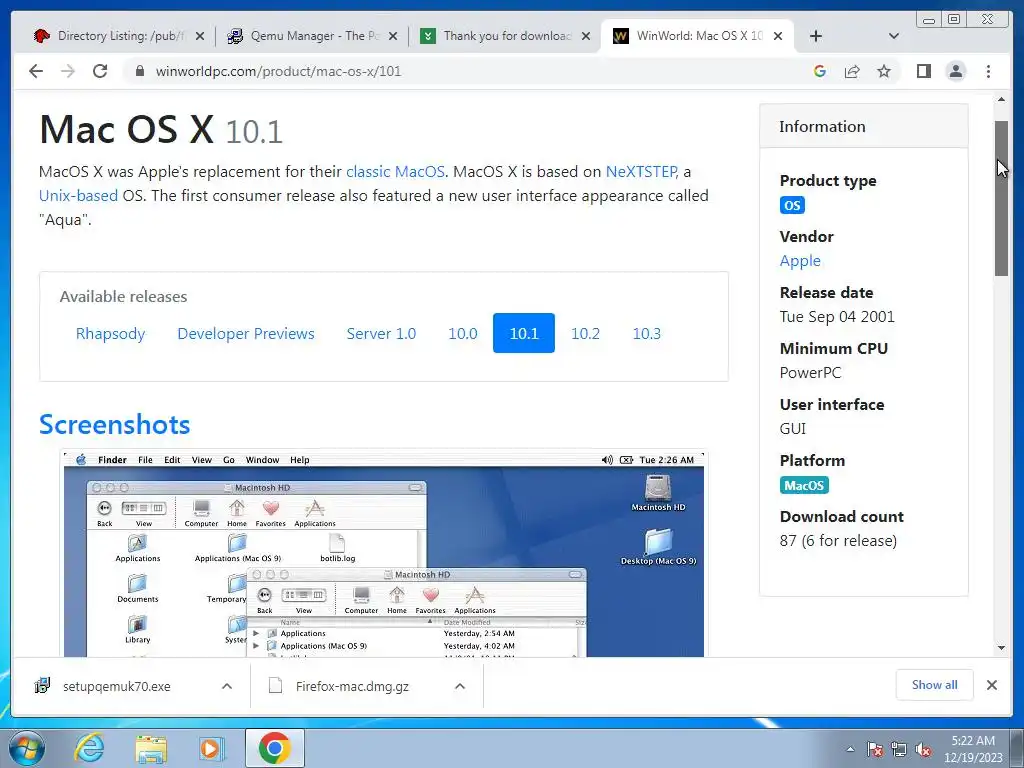Click the muted volume tray icon
1024x768 pixels.
[x=923, y=749]
